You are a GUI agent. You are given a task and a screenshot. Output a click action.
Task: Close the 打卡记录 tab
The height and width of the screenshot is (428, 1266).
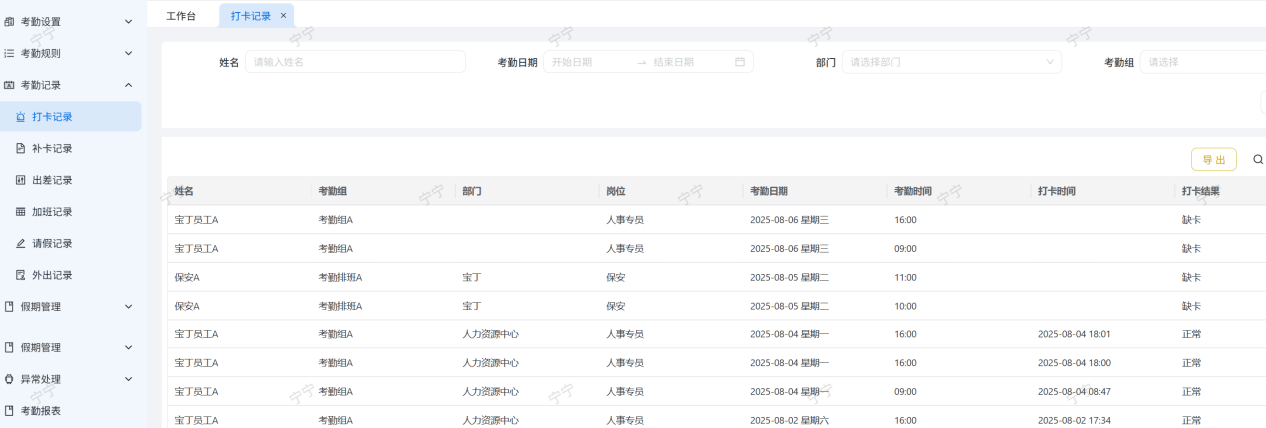point(283,16)
